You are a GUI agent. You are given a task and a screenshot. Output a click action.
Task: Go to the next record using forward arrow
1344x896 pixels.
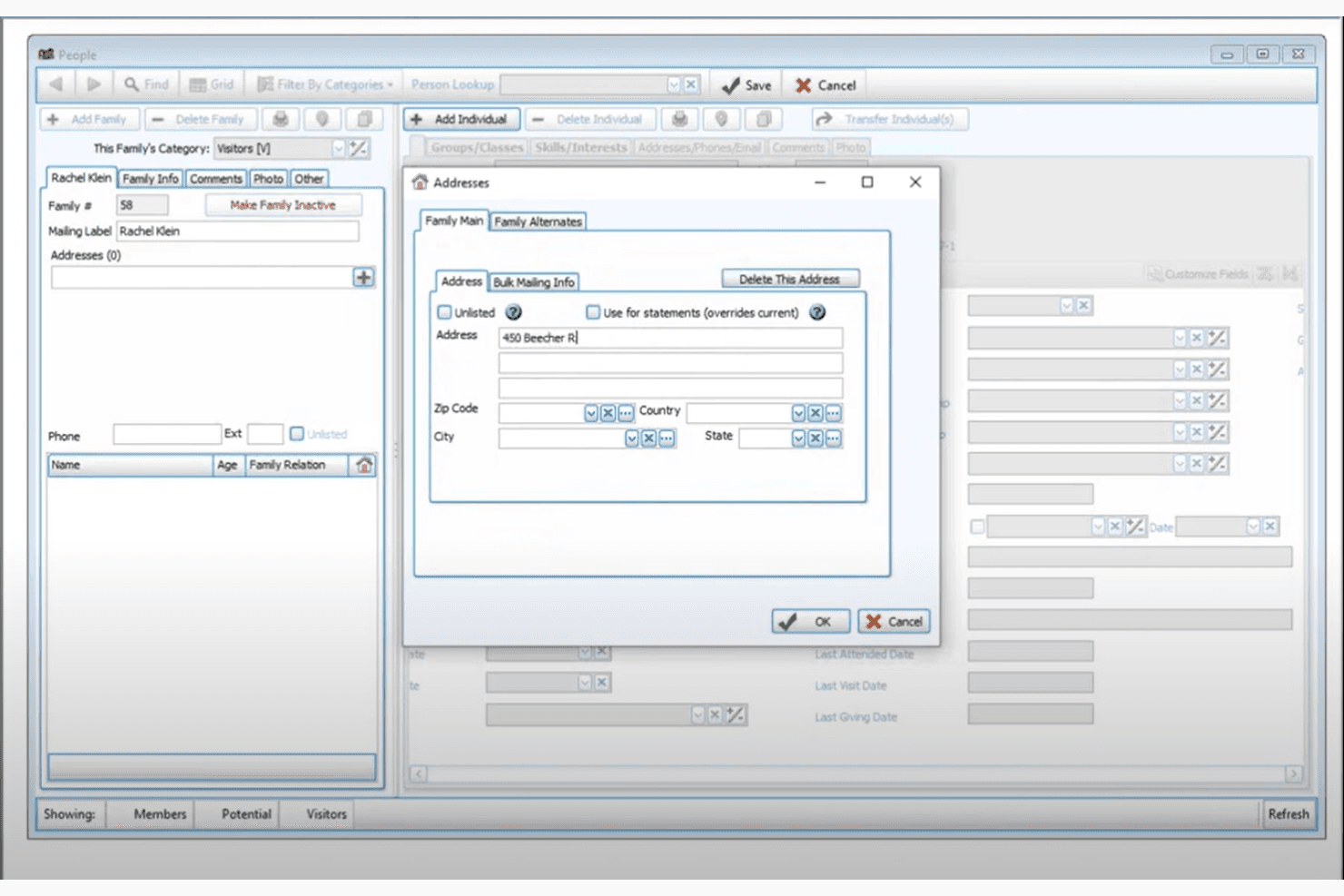pyautogui.click(x=94, y=84)
